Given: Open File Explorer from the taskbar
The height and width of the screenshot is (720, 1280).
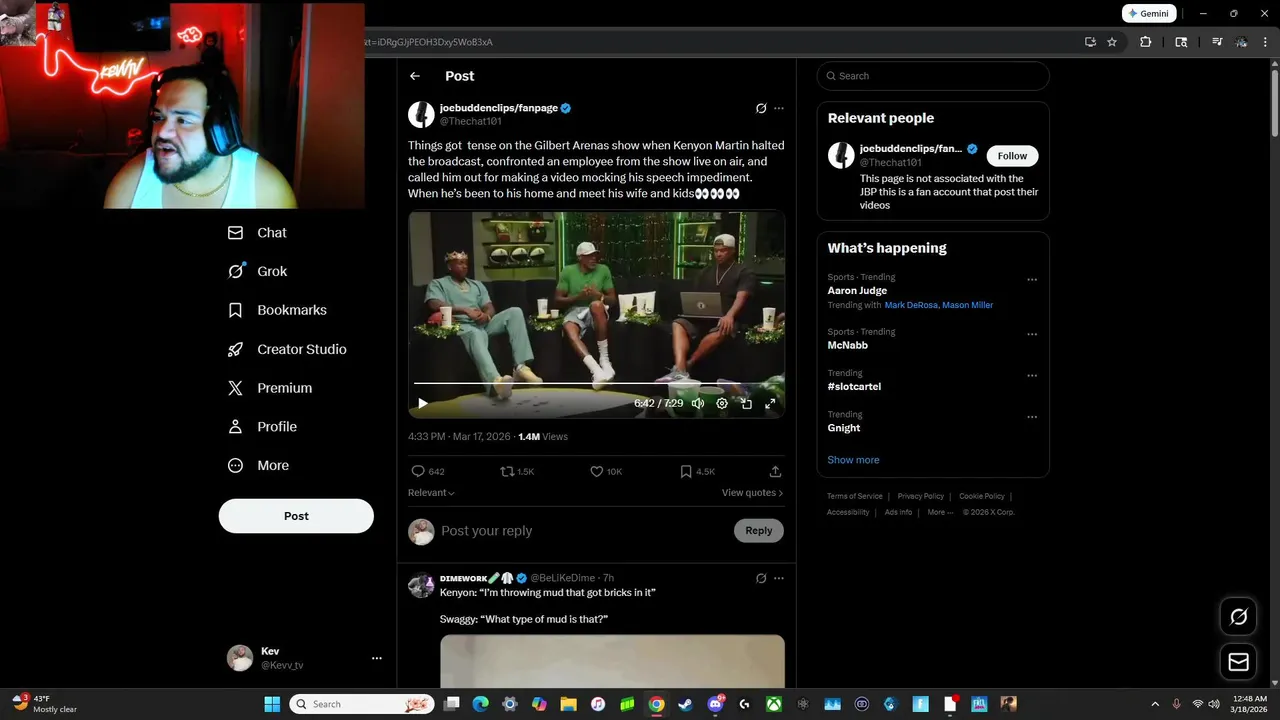Looking at the screenshot, I should [x=568, y=704].
